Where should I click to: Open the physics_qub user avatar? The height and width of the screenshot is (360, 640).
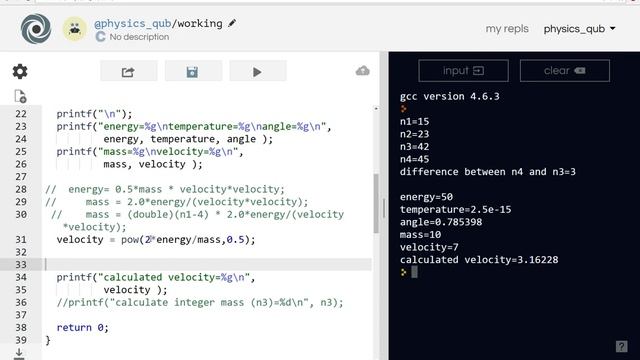pyautogui.click(x=75, y=29)
